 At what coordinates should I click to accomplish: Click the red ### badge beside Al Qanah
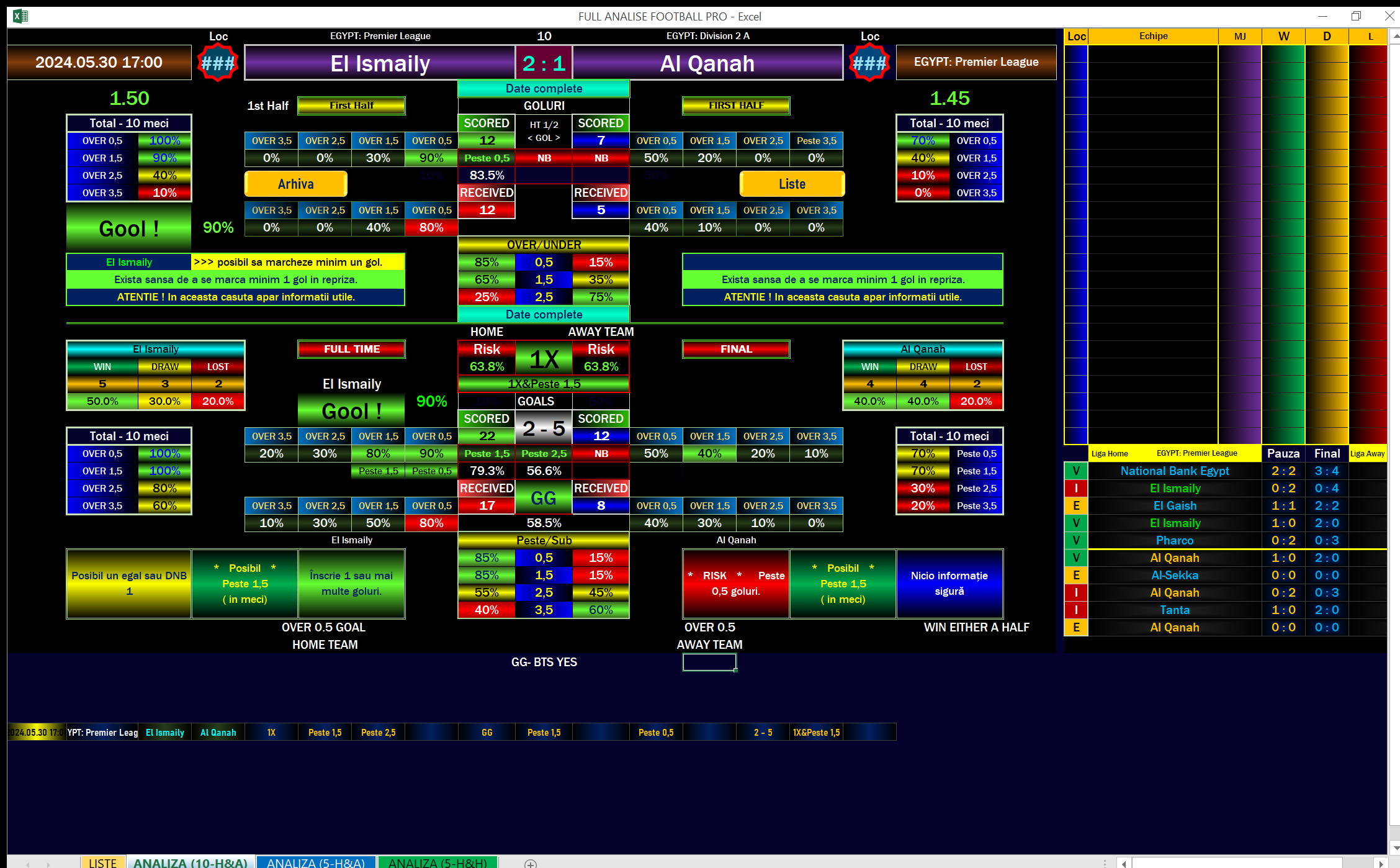[x=869, y=63]
